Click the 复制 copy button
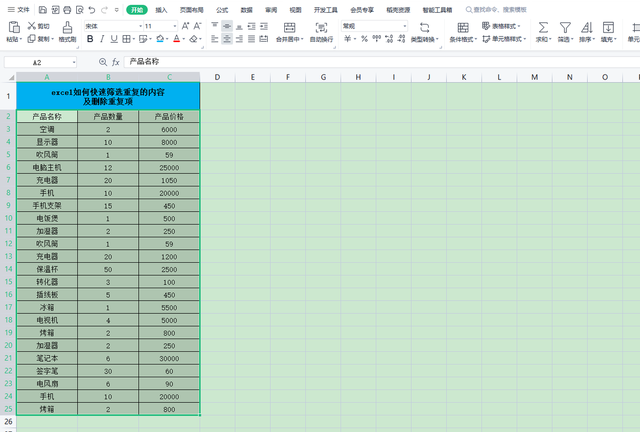 click(40, 39)
